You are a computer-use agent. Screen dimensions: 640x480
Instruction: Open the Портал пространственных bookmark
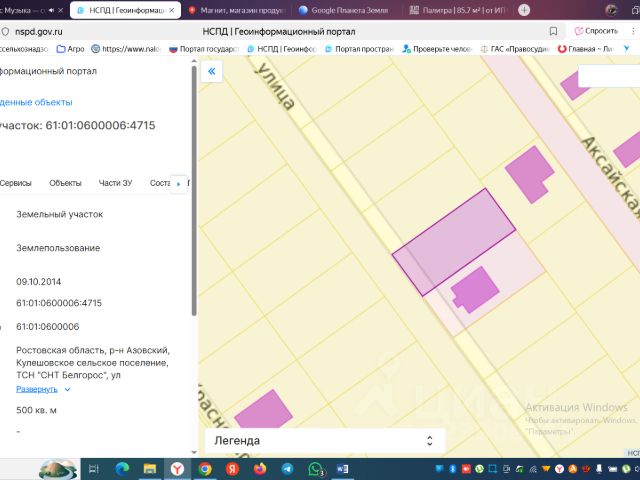[x=359, y=49]
